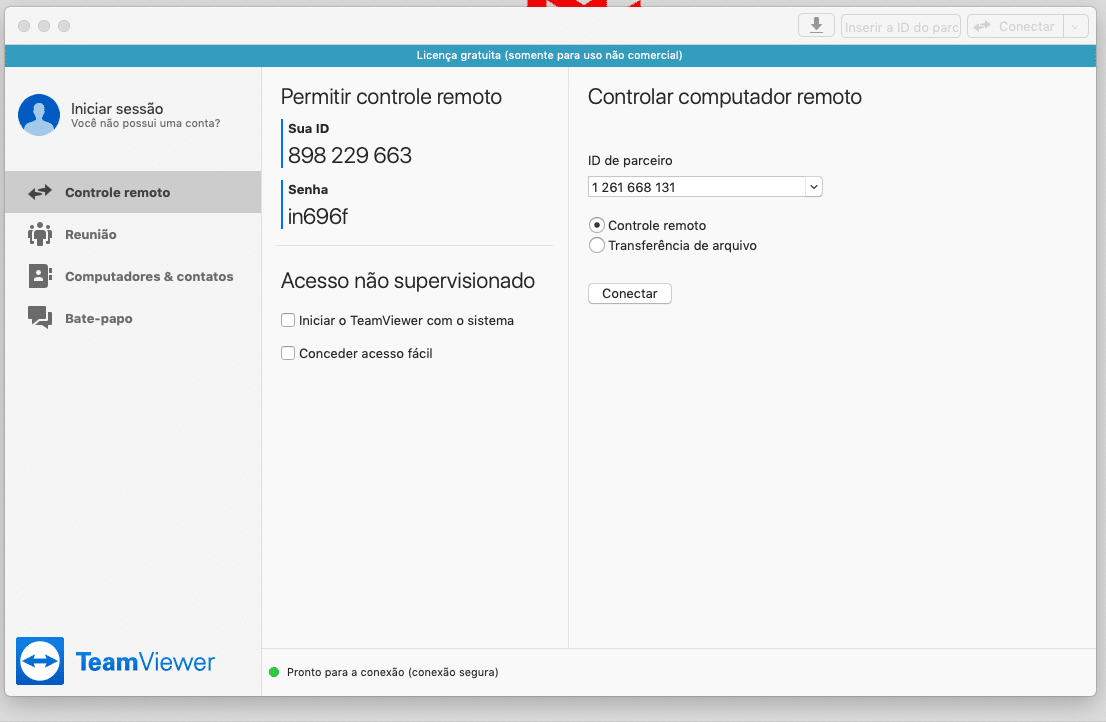Click the Licença gratuita banner text
This screenshot has width=1106, height=722.
(549, 55)
